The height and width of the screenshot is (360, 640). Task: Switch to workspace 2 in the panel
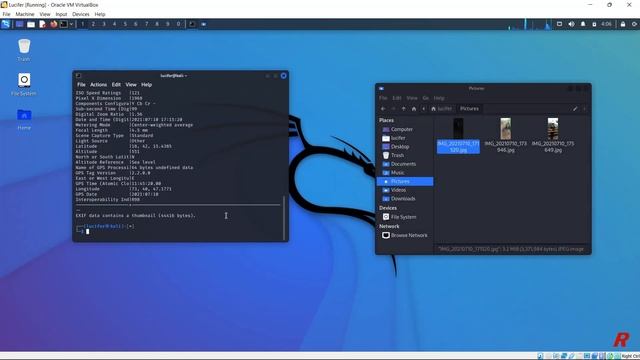(x=93, y=24)
